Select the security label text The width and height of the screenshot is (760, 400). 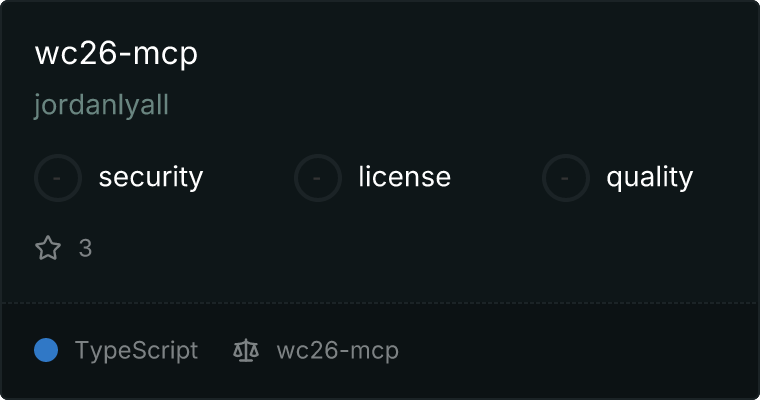(151, 176)
